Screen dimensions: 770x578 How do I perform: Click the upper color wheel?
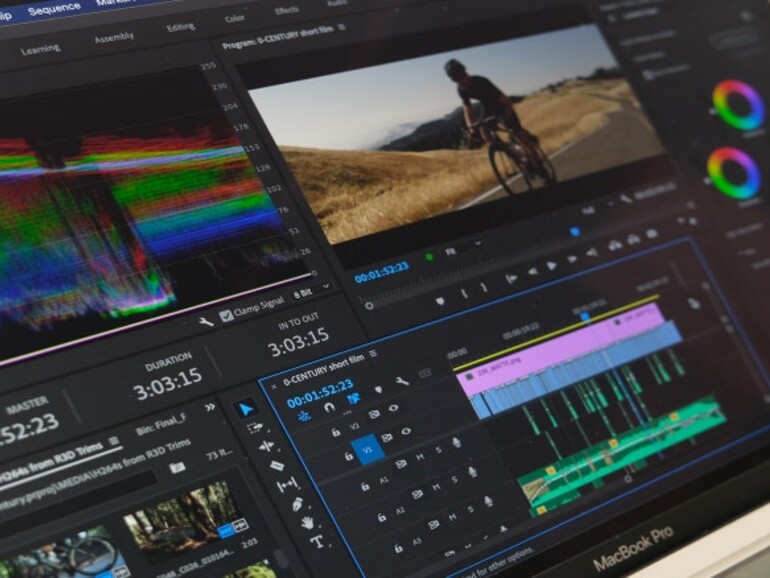pos(737,105)
